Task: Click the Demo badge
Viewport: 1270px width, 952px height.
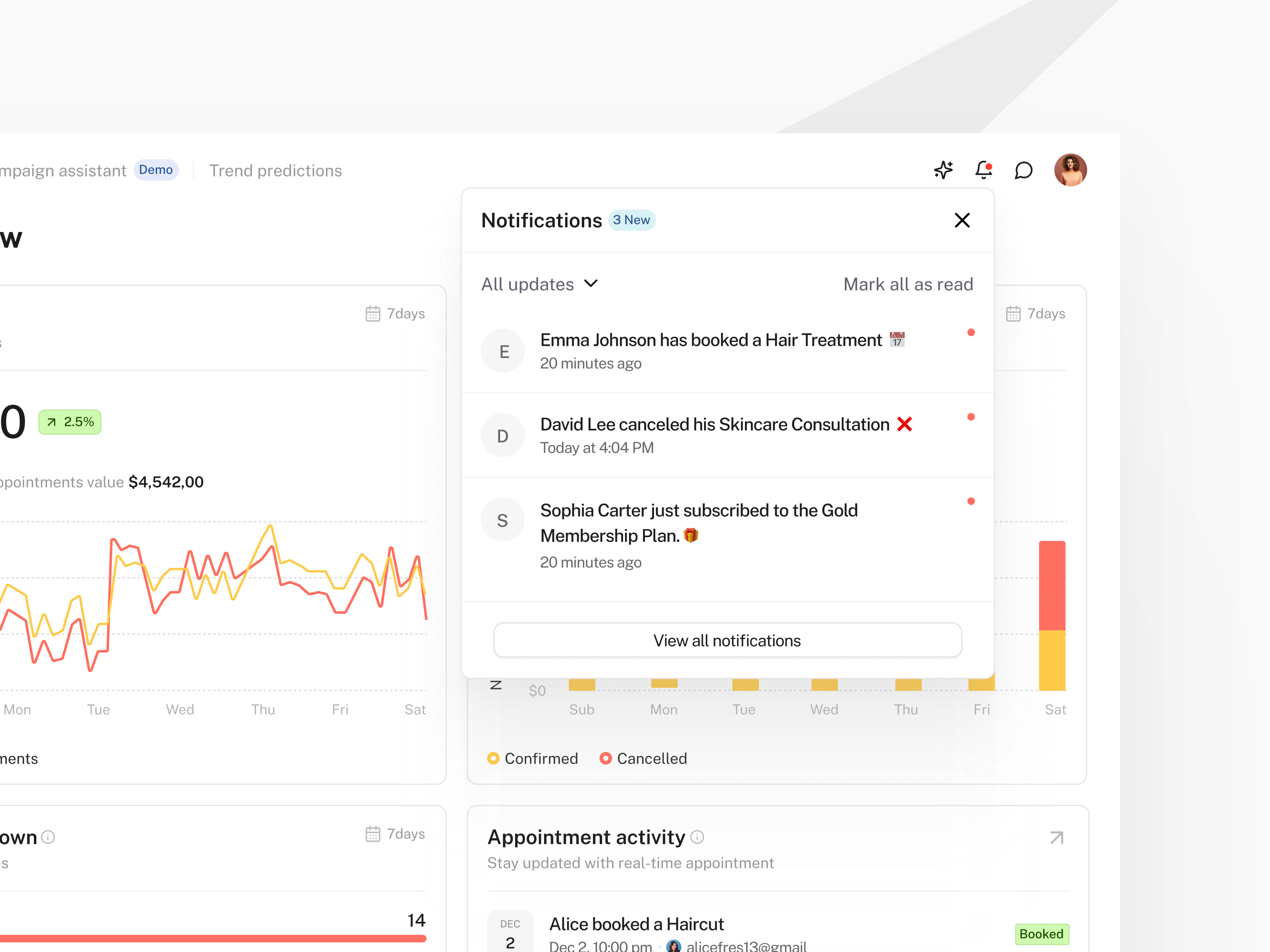Action: (156, 170)
